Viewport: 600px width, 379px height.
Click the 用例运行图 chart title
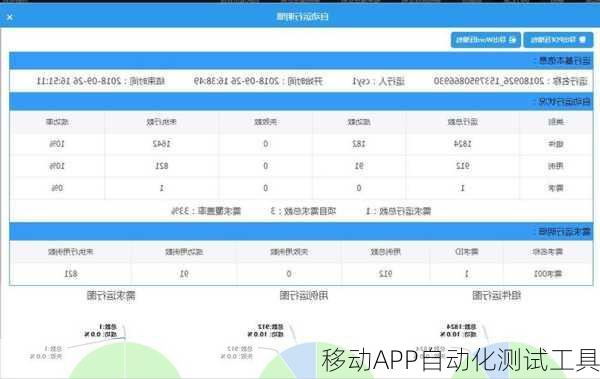coord(304,295)
